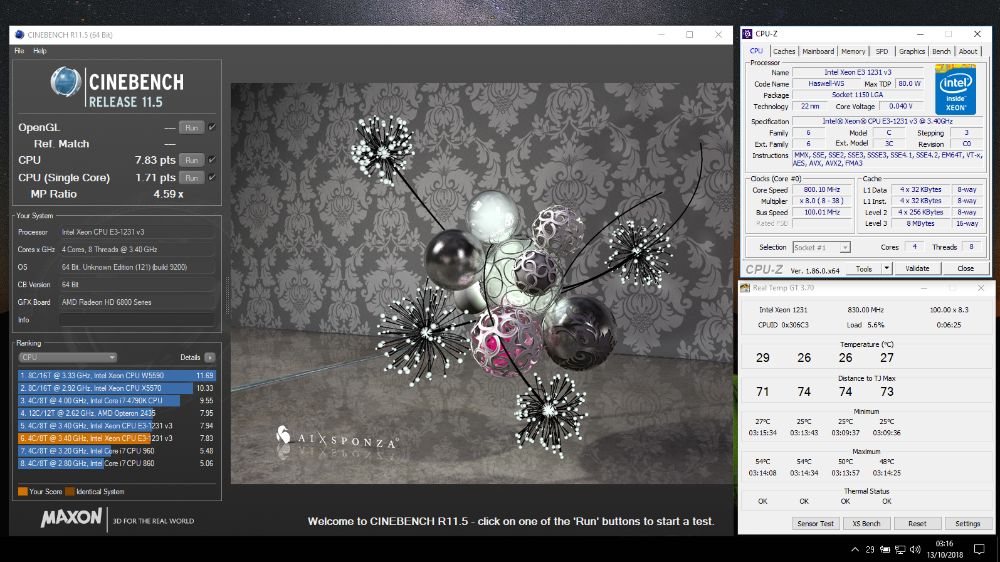The image size is (1000, 562).
Task: Click the Cinebench globe logo
Action: pos(66,82)
